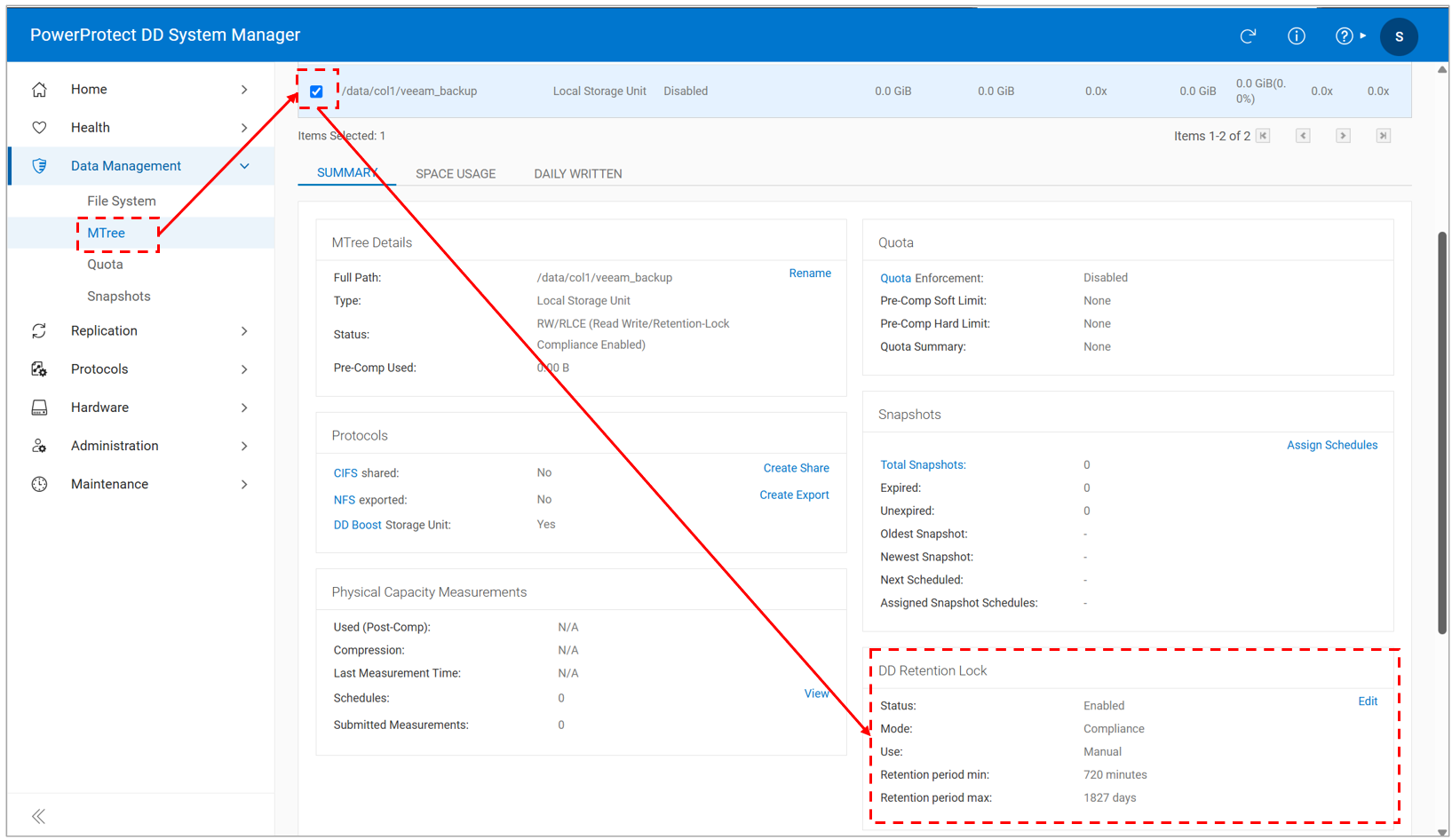Viewport: 1452px width, 840px height.
Task: Go to first page of items
Action: [x=1263, y=136]
